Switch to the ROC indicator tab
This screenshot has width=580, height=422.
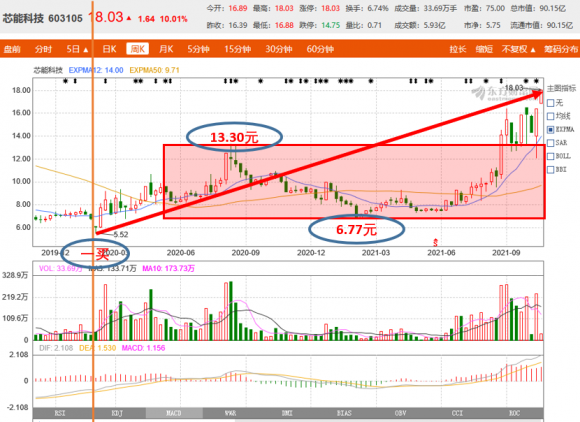(515, 413)
